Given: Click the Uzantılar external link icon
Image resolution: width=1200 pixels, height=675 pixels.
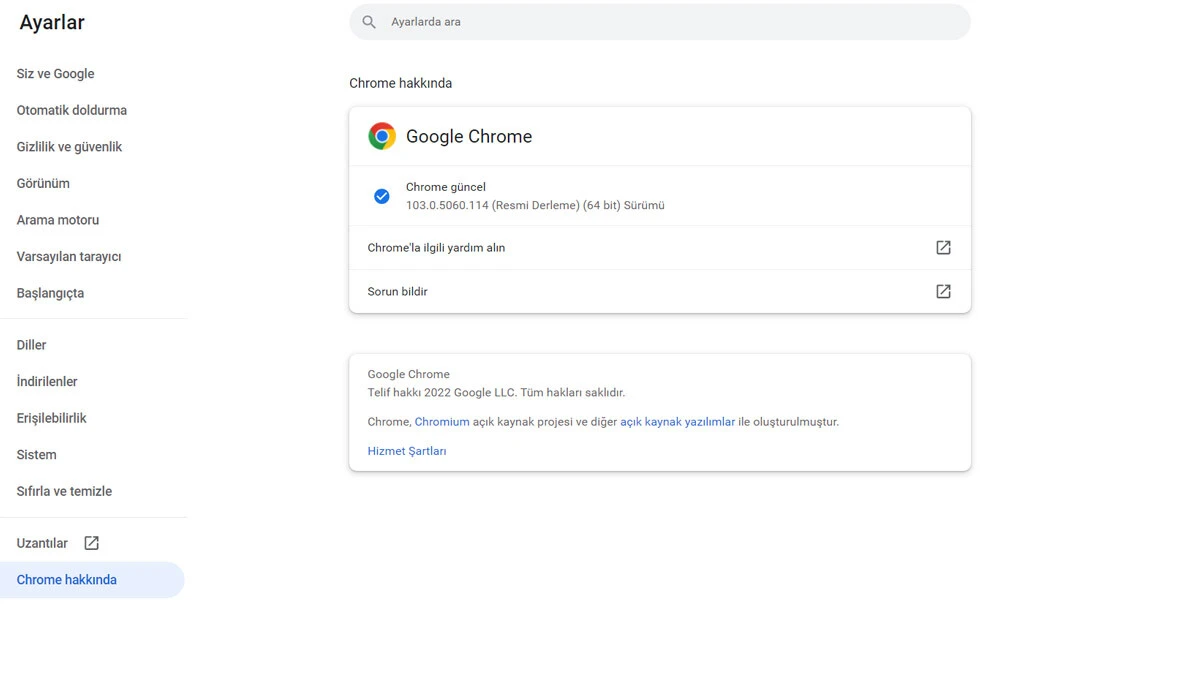Looking at the screenshot, I should (90, 542).
